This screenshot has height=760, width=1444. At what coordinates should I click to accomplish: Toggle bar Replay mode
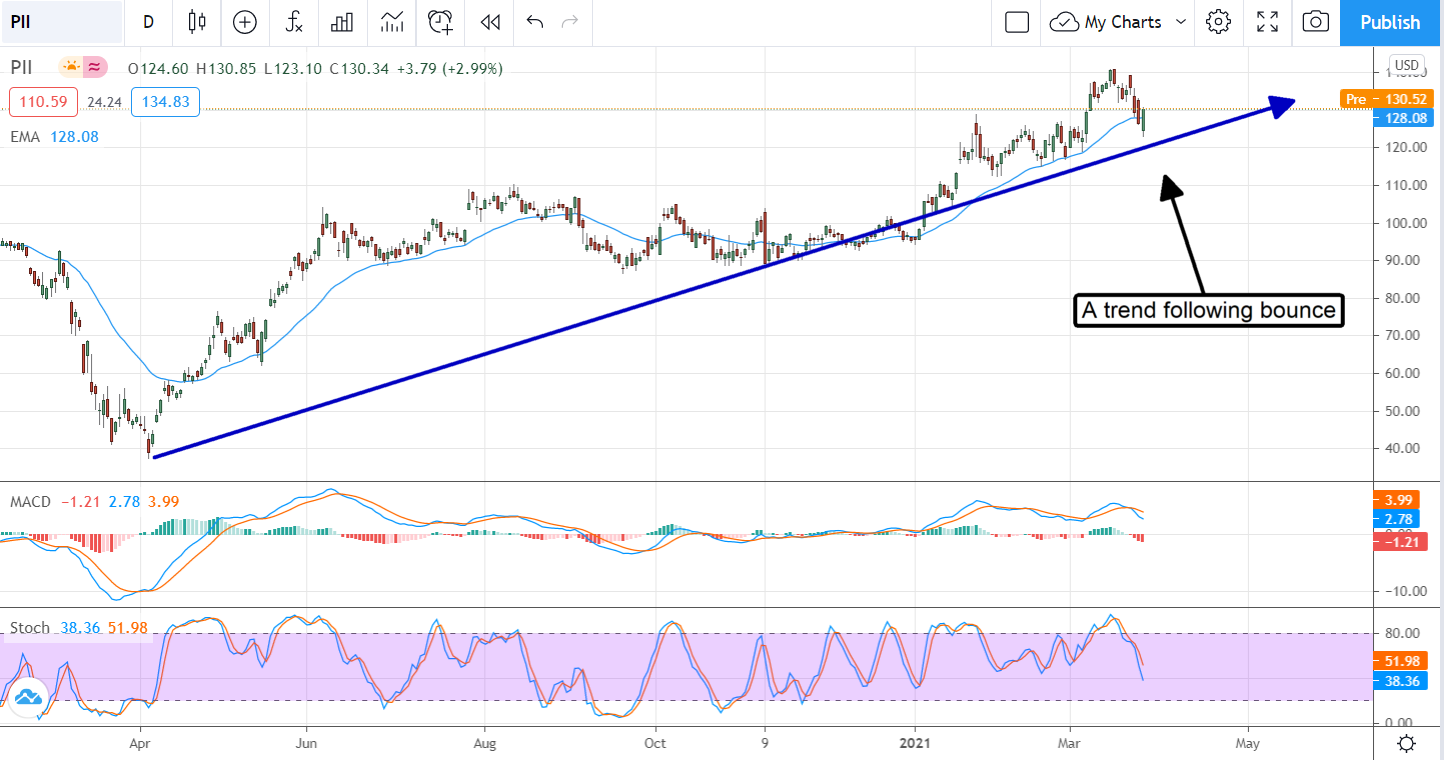[489, 22]
